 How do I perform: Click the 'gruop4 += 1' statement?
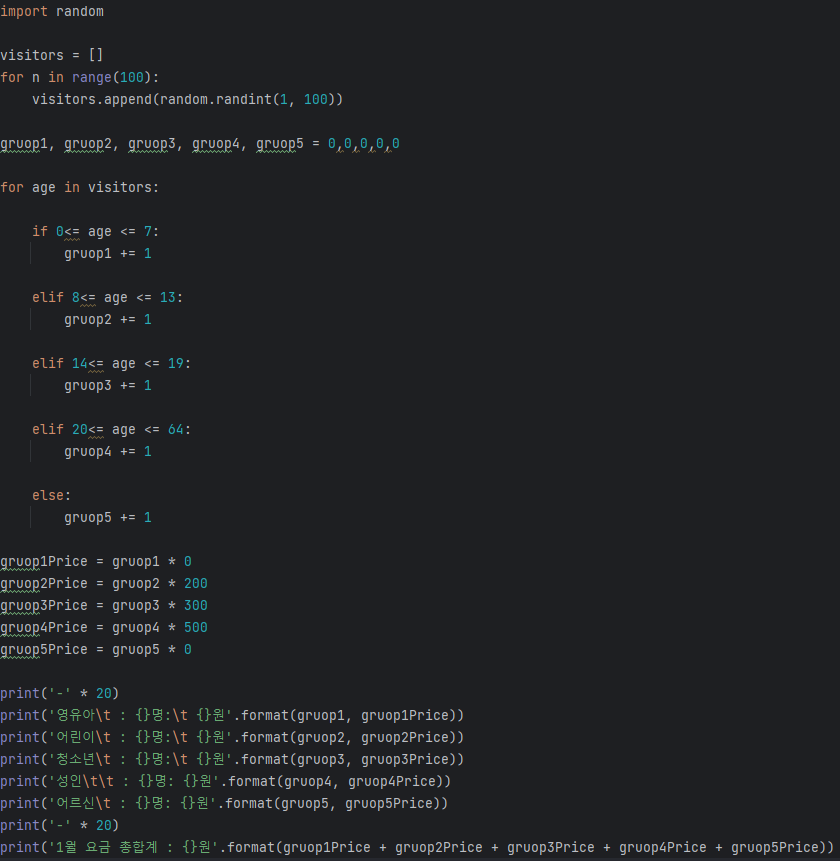[x=108, y=451]
